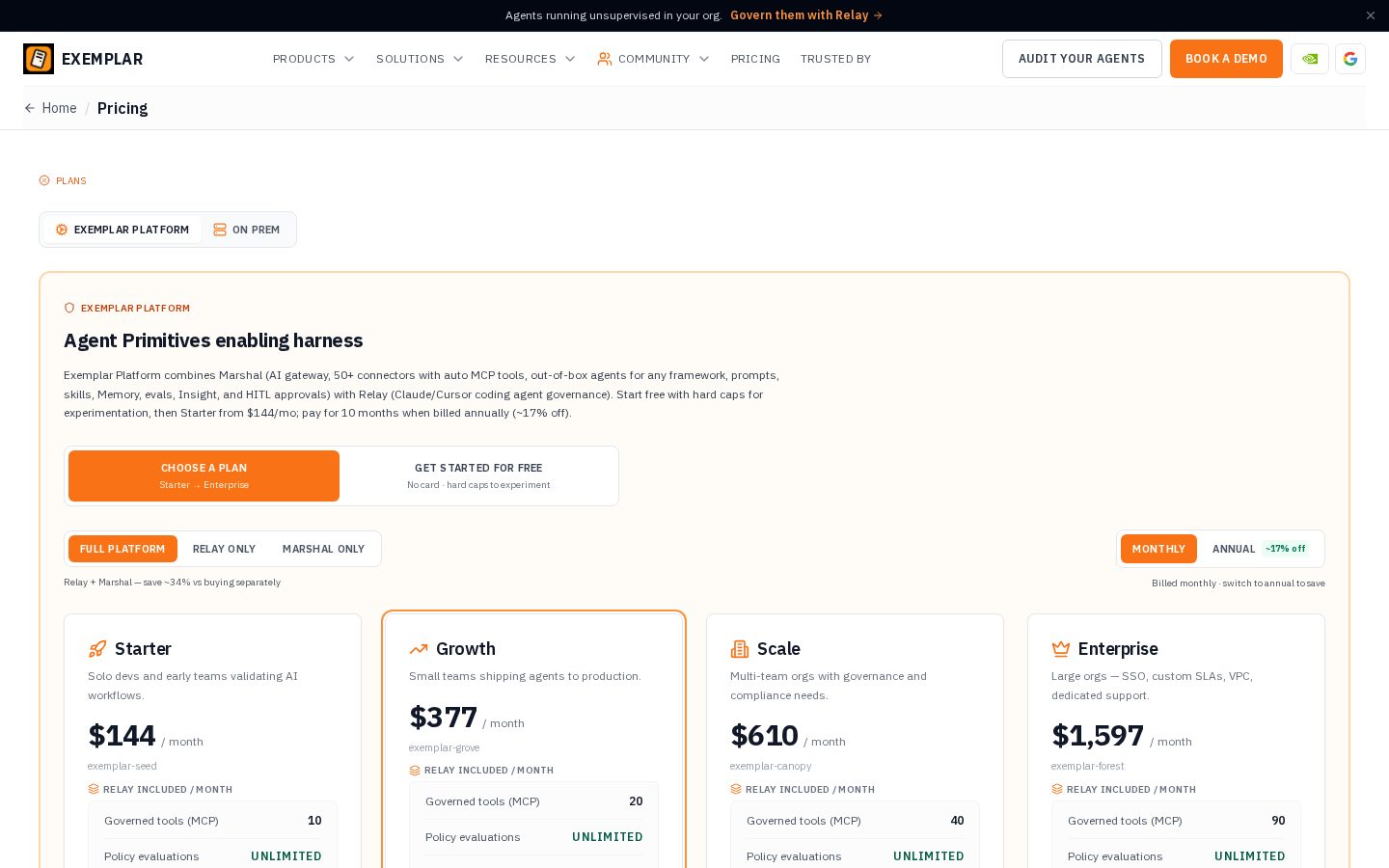This screenshot has width=1389, height=868.
Task: Click the Audit Your Agents button
Action: pyautogui.click(x=1081, y=59)
